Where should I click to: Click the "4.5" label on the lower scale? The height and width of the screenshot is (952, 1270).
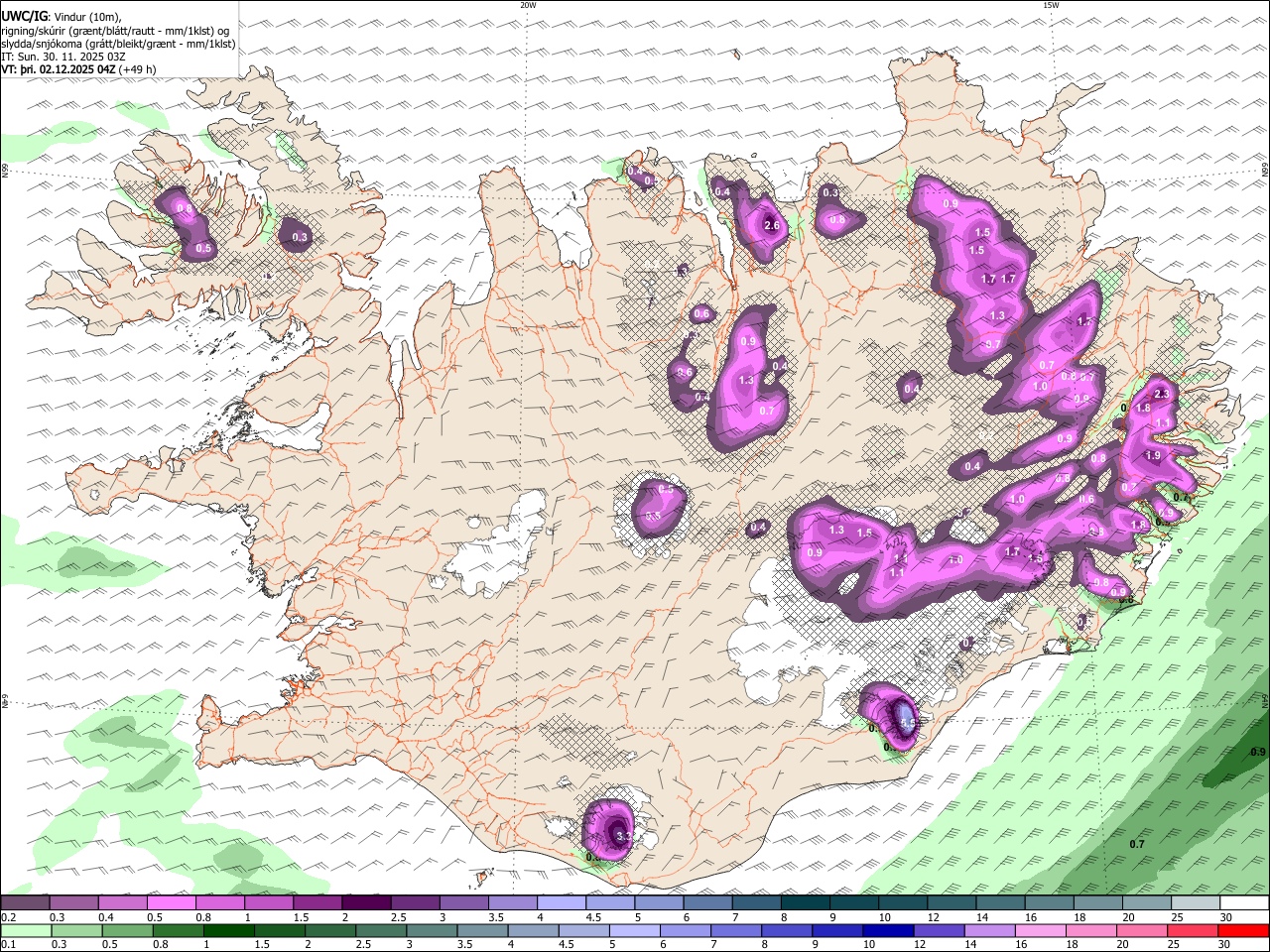[x=567, y=944]
